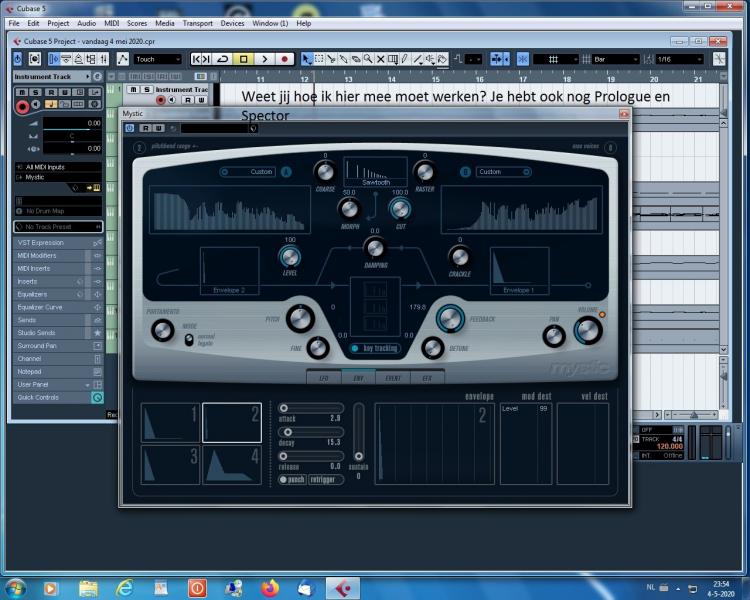The width and height of the screenshot is (750, 600).
Task: Expand the Notepad section
Action: click(58, 371)
